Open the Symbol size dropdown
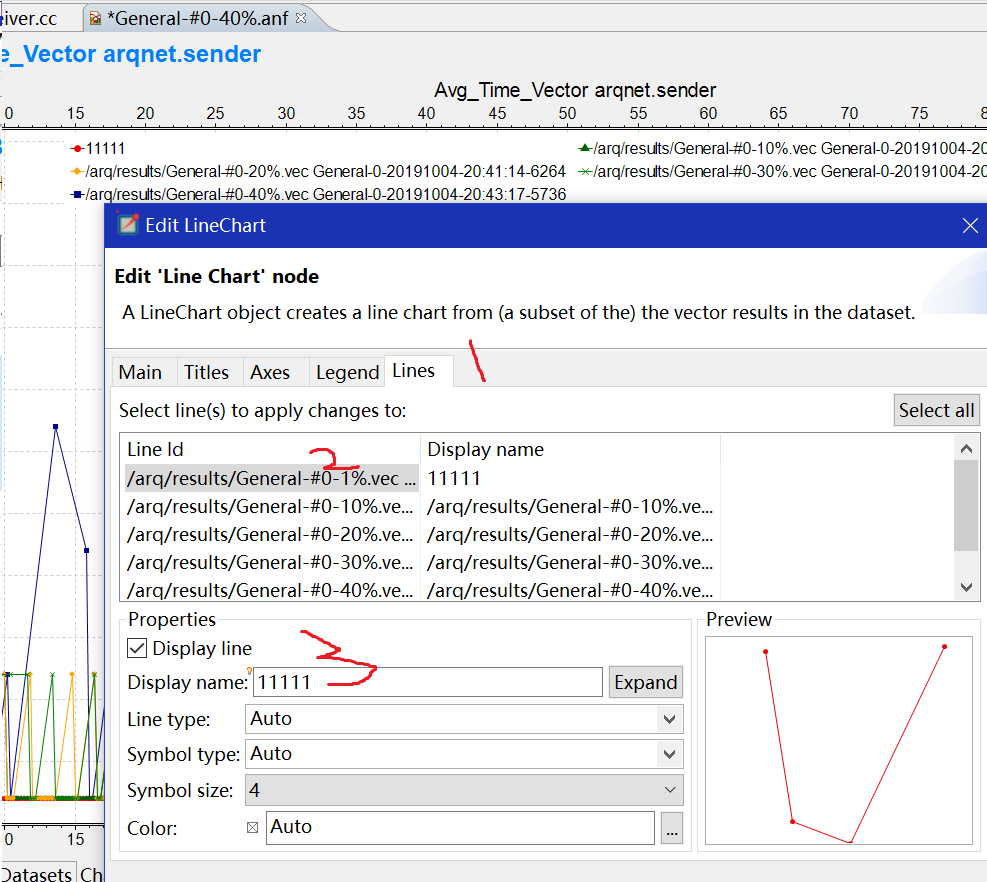Screen dimensions: 987x882 tap(464, 790)
